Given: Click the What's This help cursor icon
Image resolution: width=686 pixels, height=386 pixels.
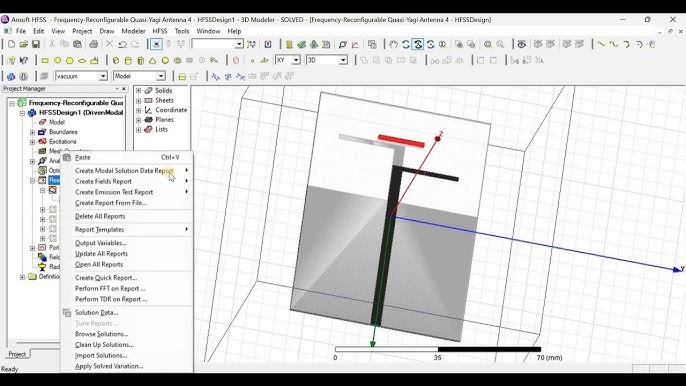Looking at the screenshot, I should pyautogui.click(x=24, y=60).
